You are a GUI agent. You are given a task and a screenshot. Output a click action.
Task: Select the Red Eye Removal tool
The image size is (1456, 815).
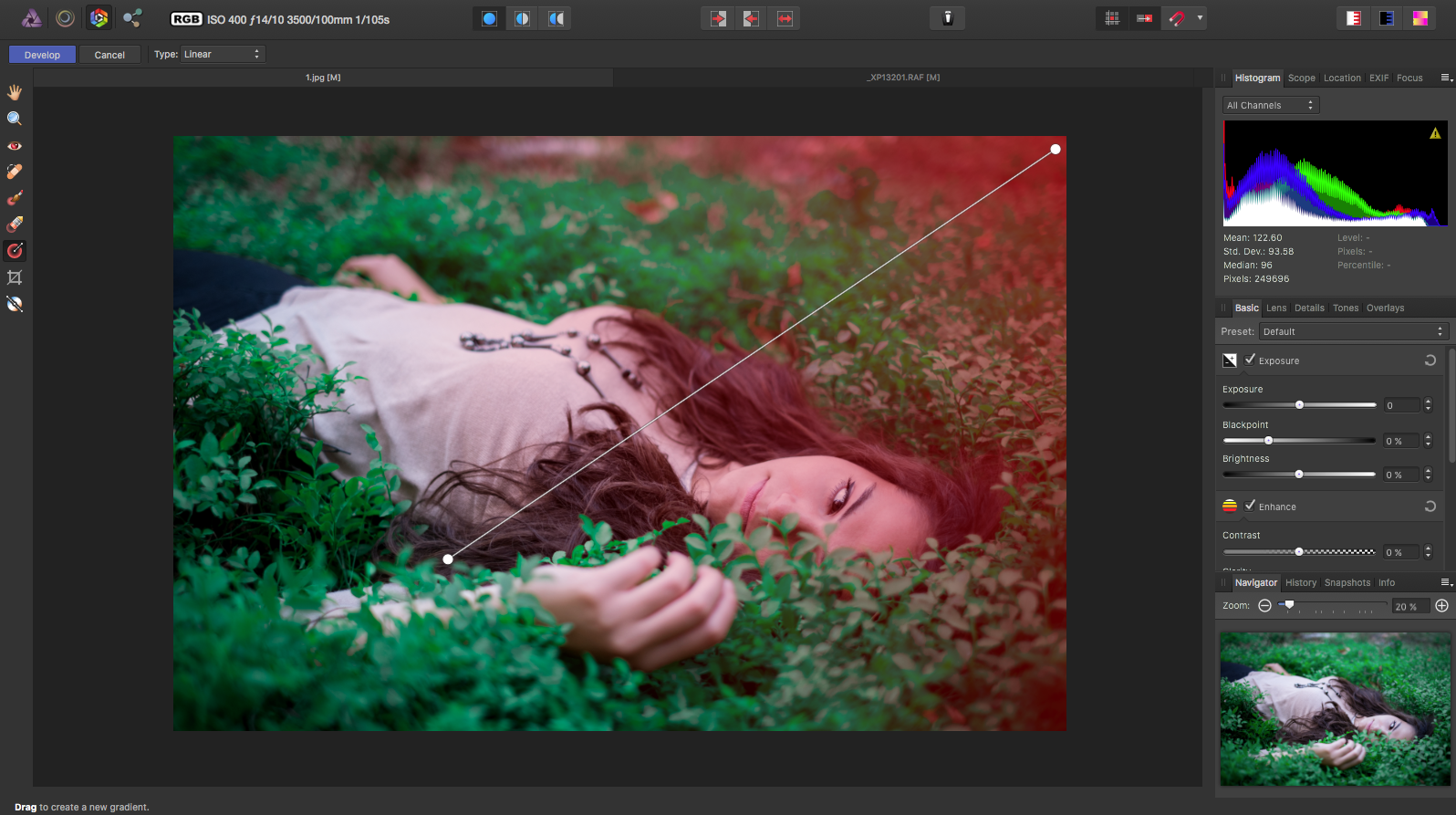[x=15, y=145]
